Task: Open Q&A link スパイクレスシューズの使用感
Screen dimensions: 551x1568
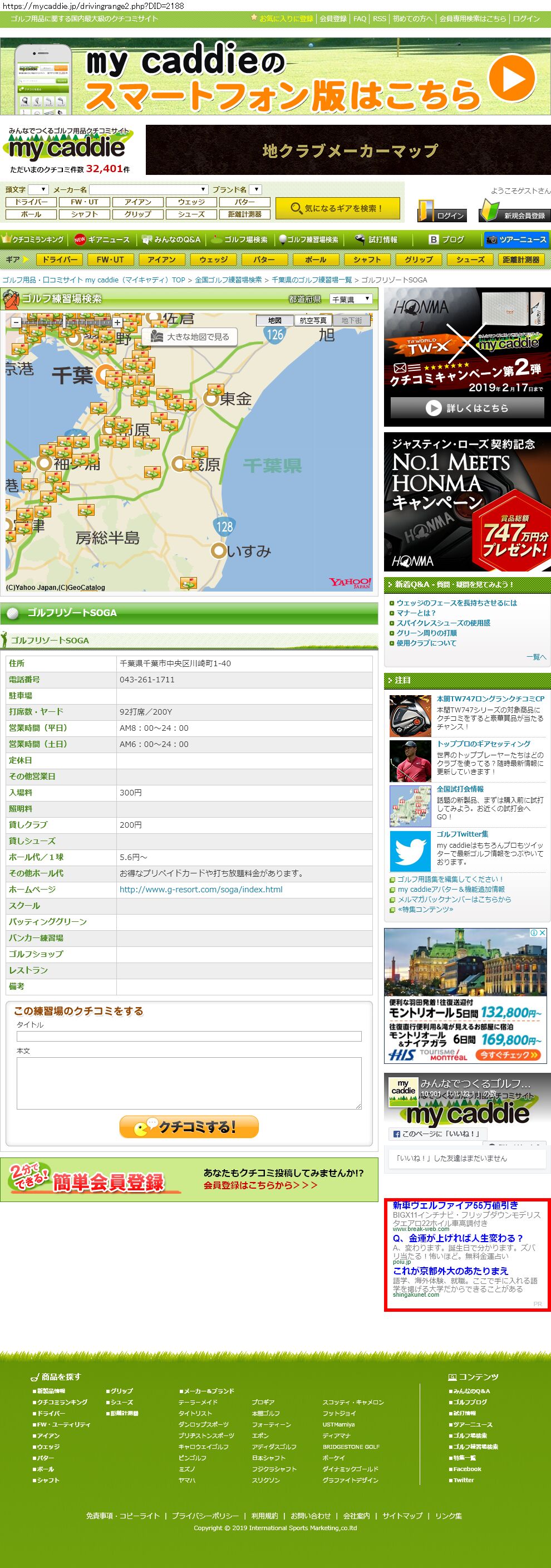Action: coord(444,623)
